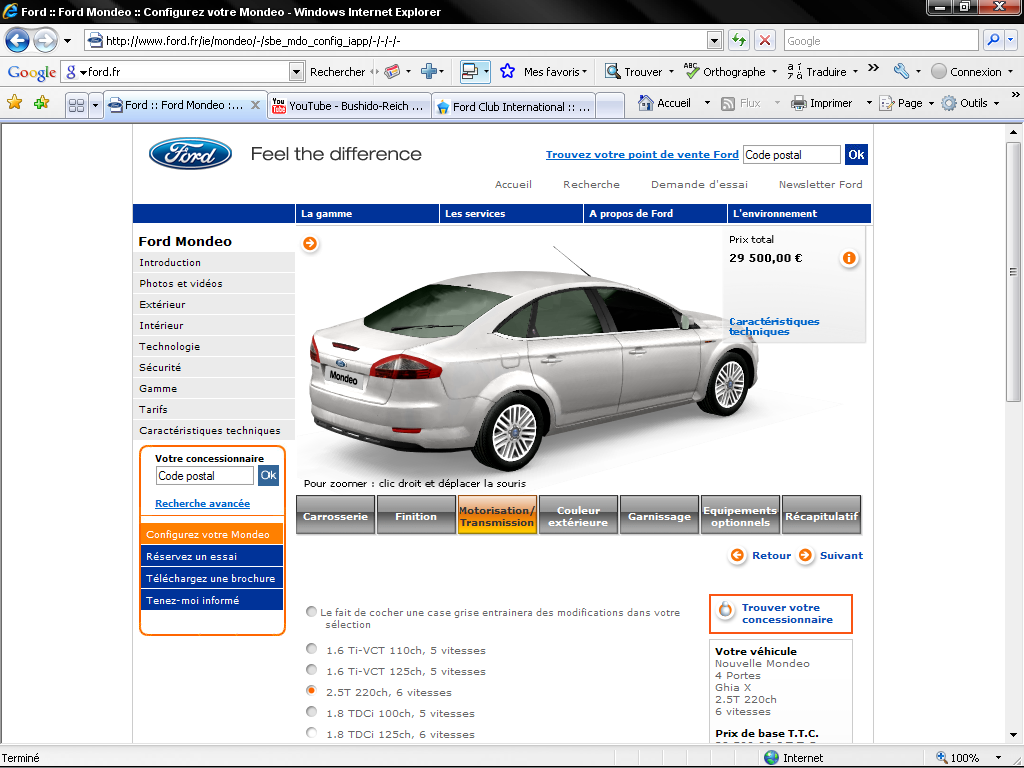Image resolution: width=1024 pixels, height=768 pixels.
Task: Expand the Outils menu dropdown arrow
Action: tap(997, 103)
